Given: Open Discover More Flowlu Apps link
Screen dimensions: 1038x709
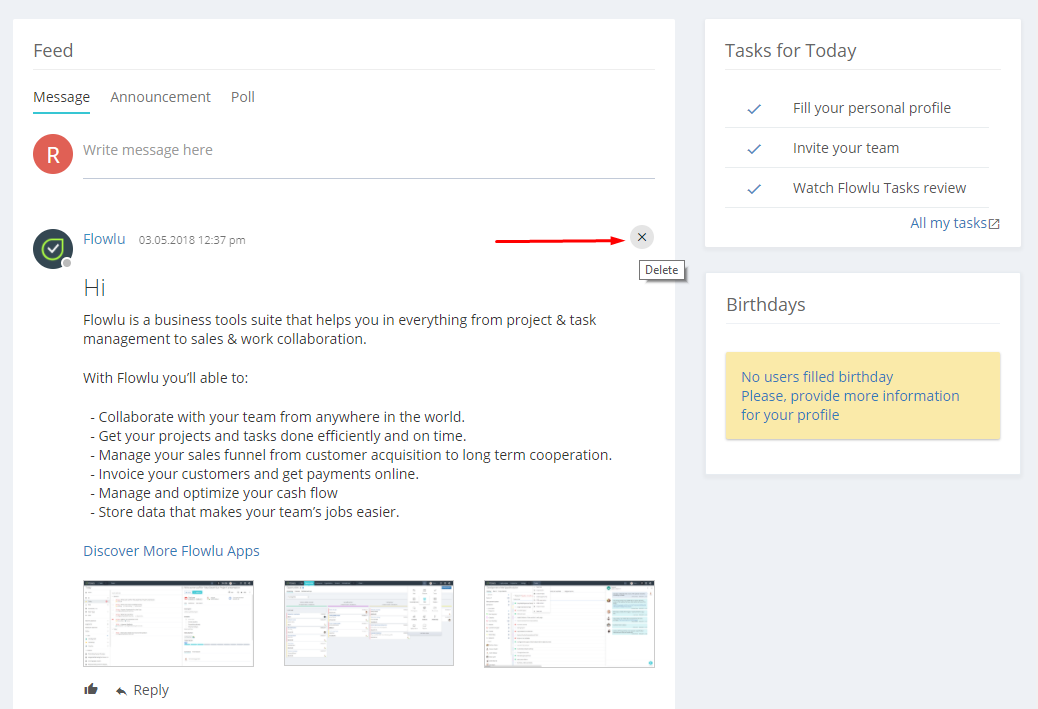Looking at the screenshot, I should (x=171, y=551).
